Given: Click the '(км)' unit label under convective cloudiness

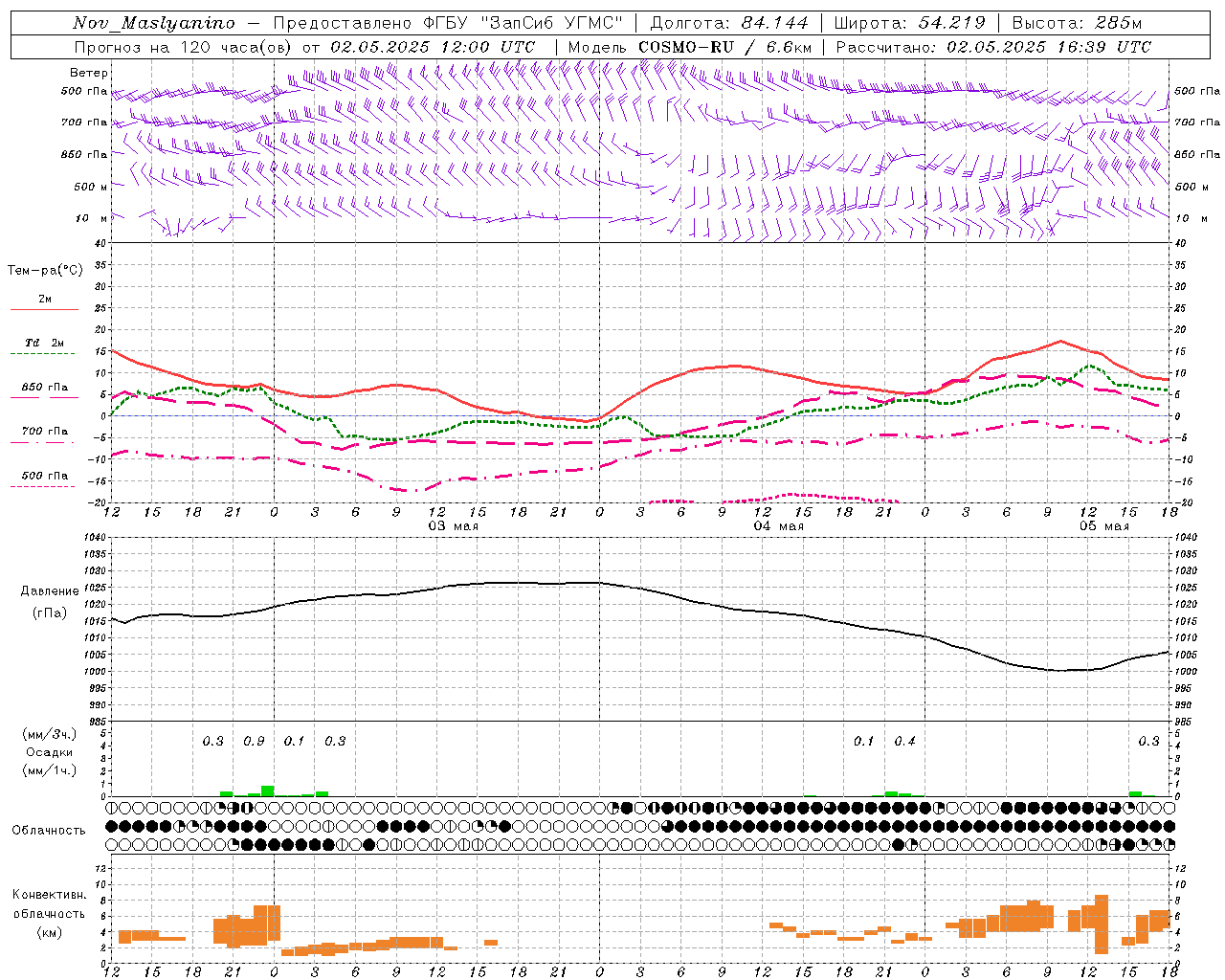Looking at the screenshot, I should [x=49, y=932].
